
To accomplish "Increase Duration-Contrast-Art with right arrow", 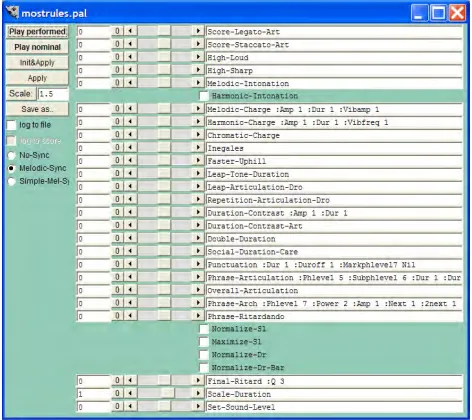I will pos(198,225).
